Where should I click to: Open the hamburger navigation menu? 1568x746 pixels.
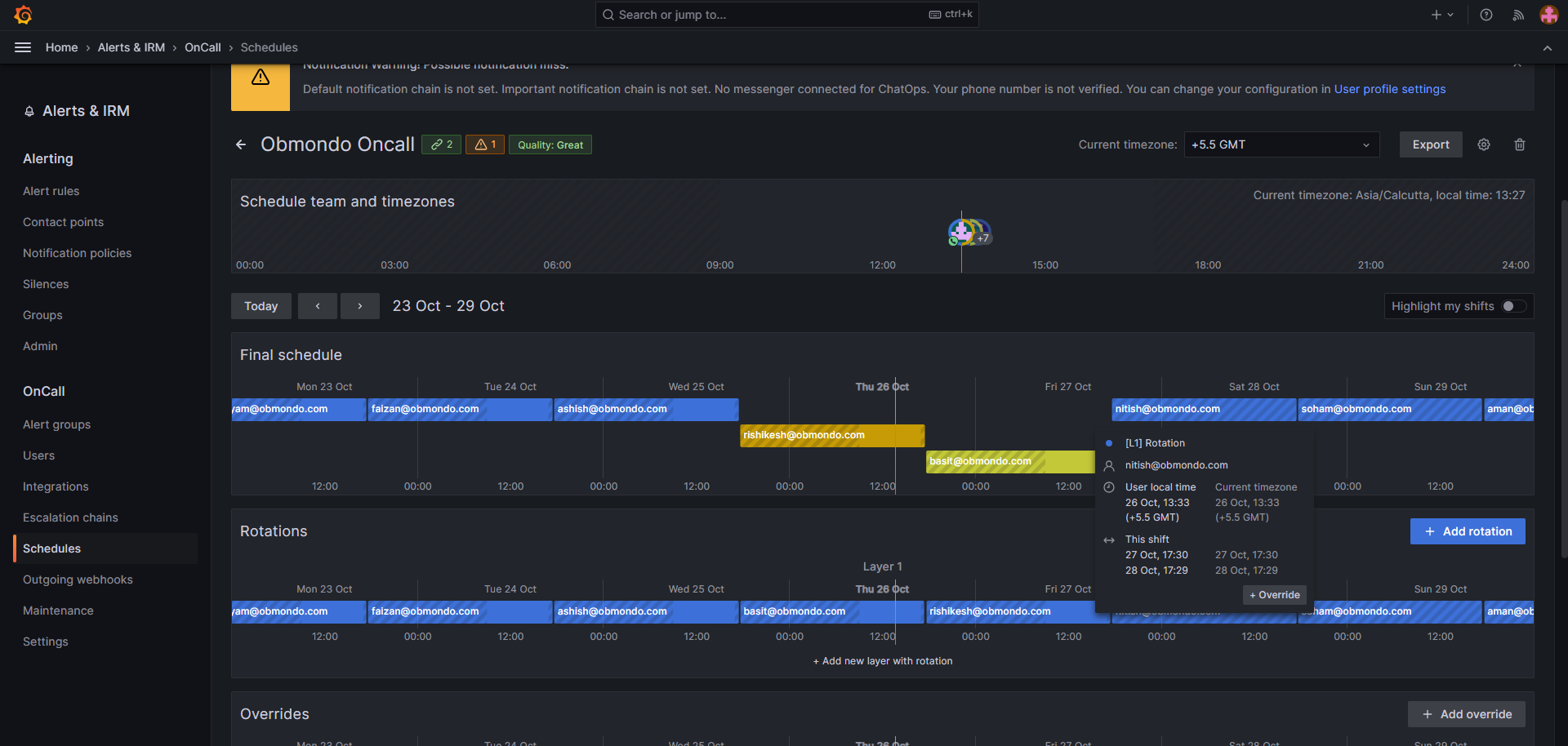[x=23, y=47]
